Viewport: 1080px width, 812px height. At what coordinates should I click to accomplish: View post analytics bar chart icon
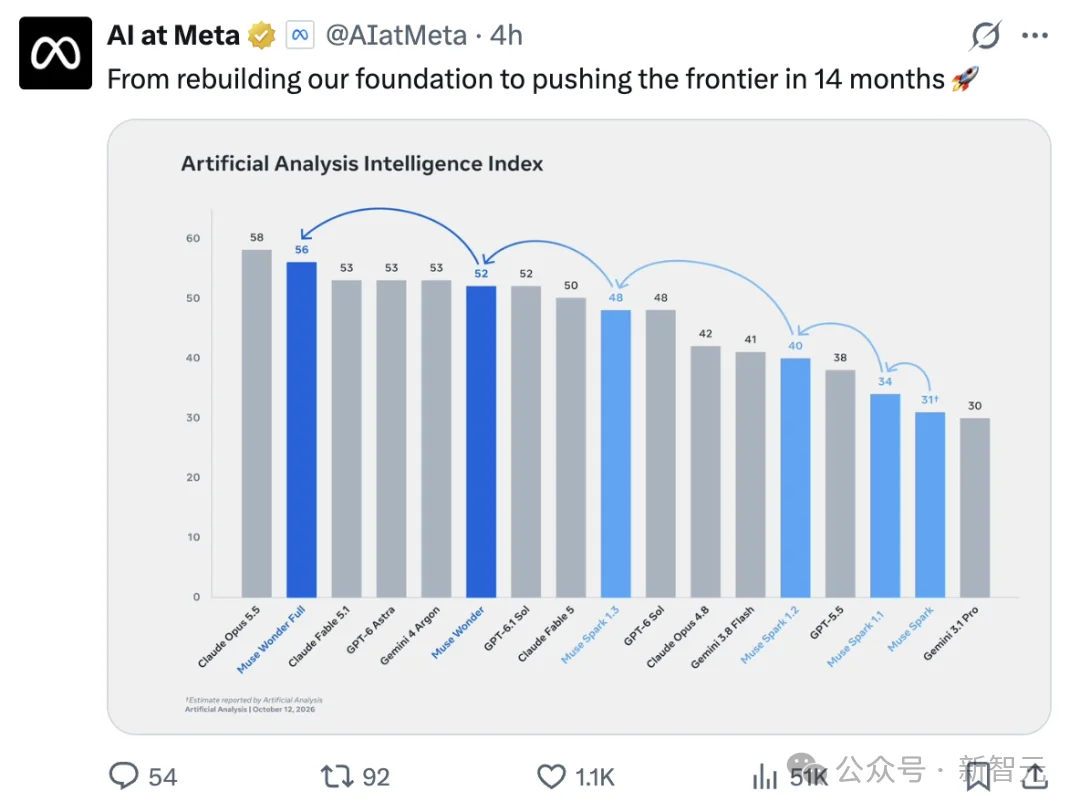click(x=765, y=777)
